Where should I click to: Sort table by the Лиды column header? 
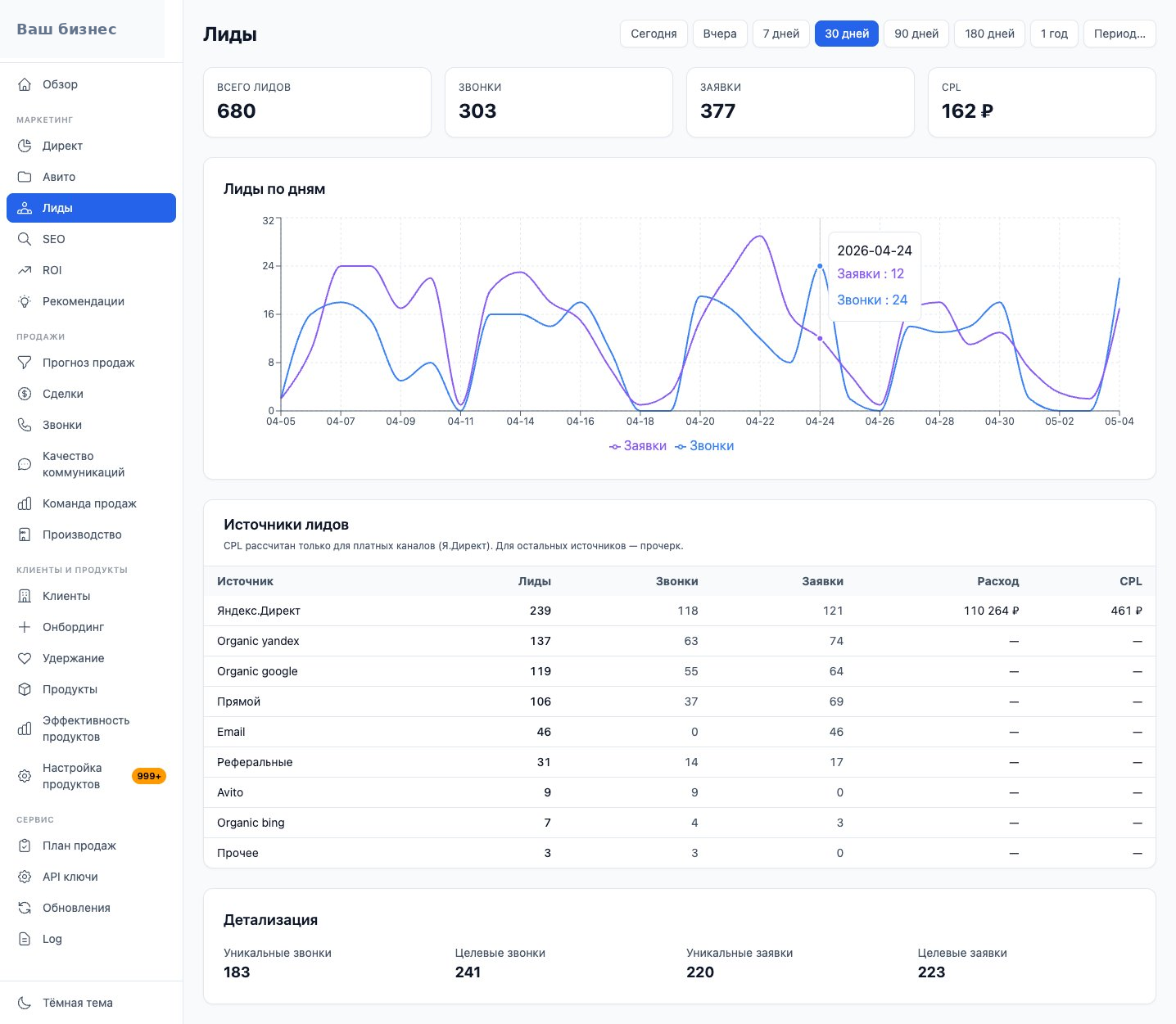[x=534, y=581]
